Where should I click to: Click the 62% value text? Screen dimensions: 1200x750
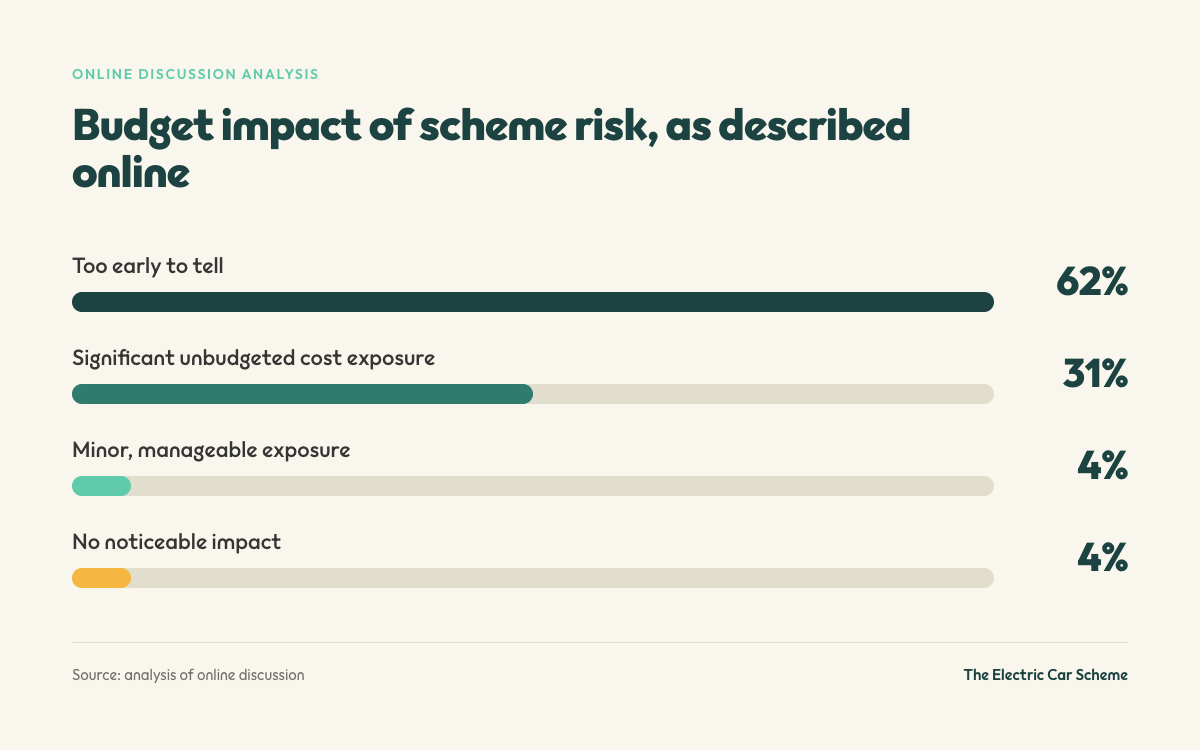point(1092,283)
